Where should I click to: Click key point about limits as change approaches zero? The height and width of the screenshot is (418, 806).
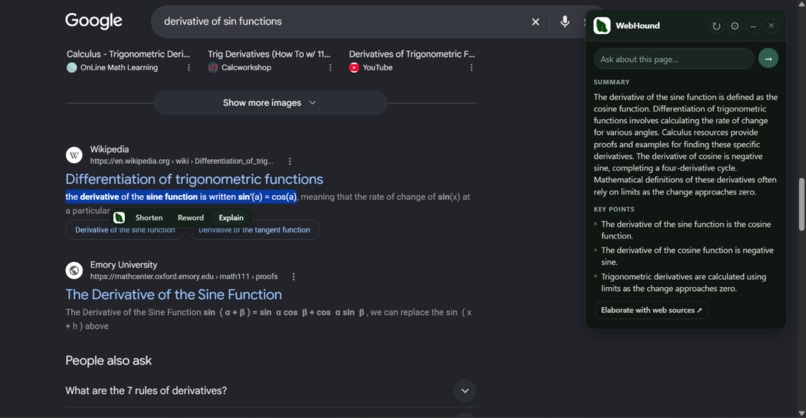tap(684, 282)
